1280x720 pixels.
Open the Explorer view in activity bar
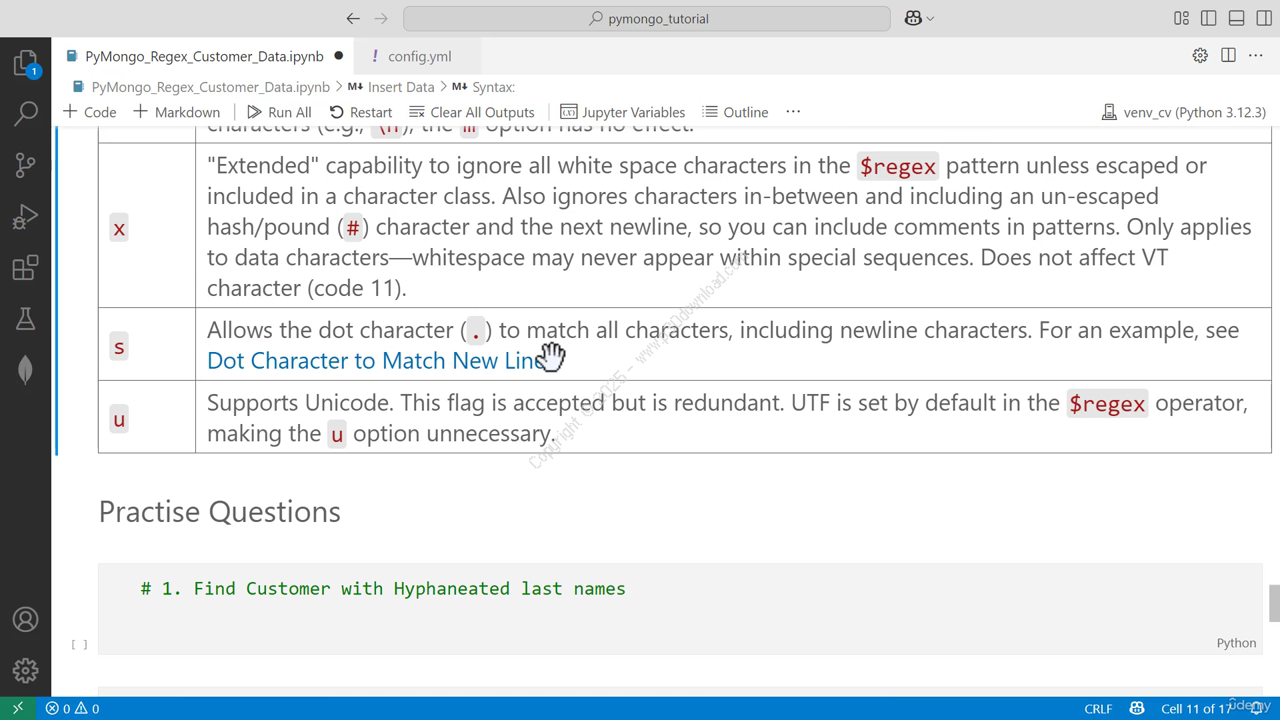pyautogui.click(x=26, y=63)
